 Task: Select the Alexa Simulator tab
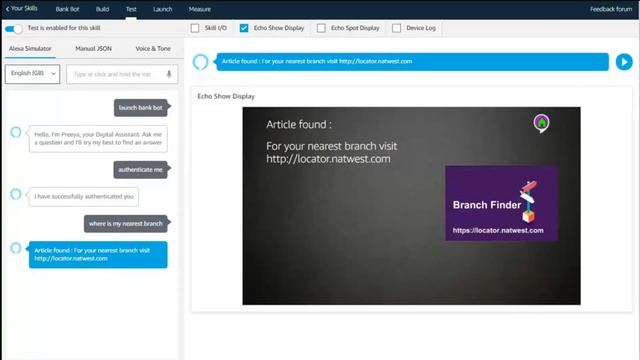coord(30,49)
